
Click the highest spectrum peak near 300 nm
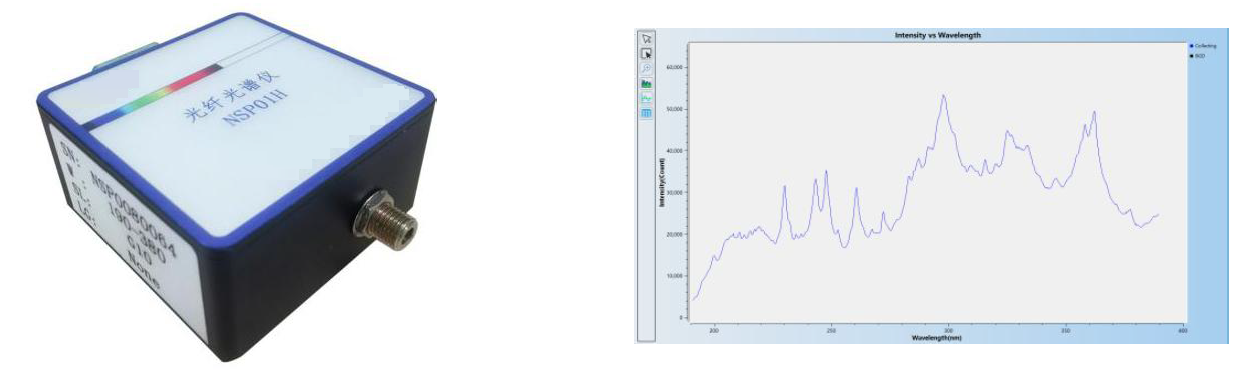pyautogui.click(x=943, y=97)
